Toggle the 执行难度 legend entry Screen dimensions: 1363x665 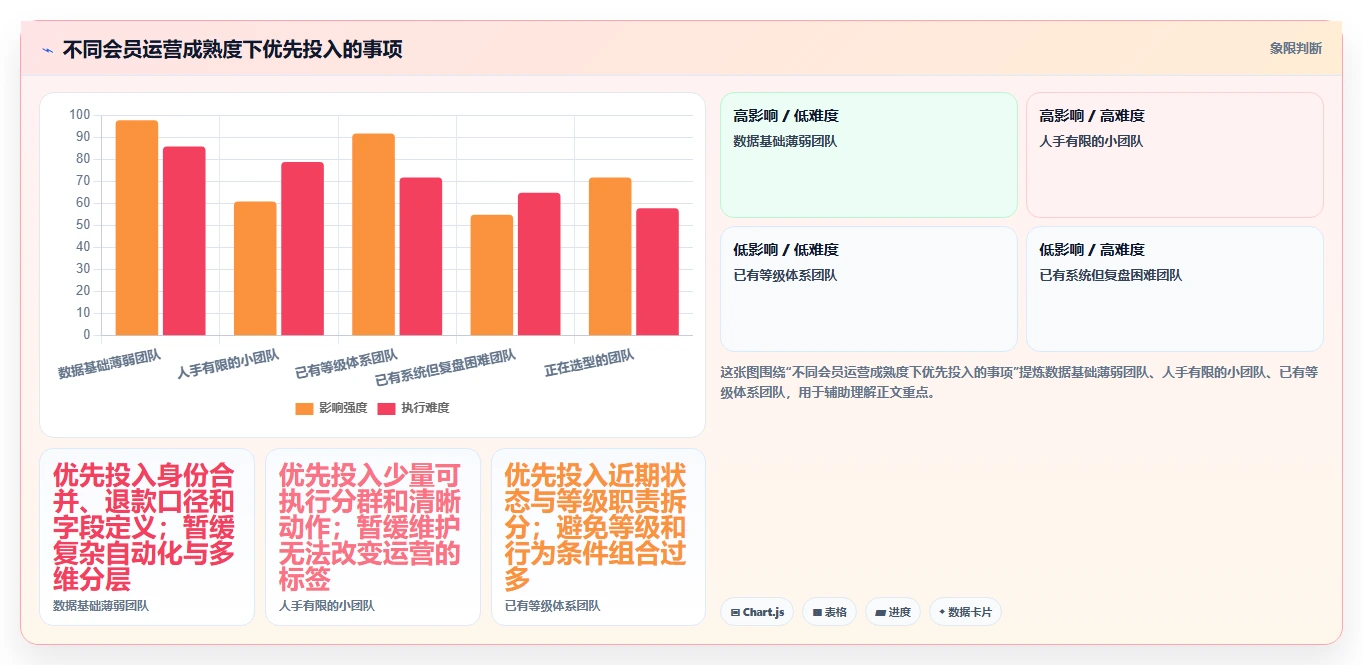click(x=413, y=408)
